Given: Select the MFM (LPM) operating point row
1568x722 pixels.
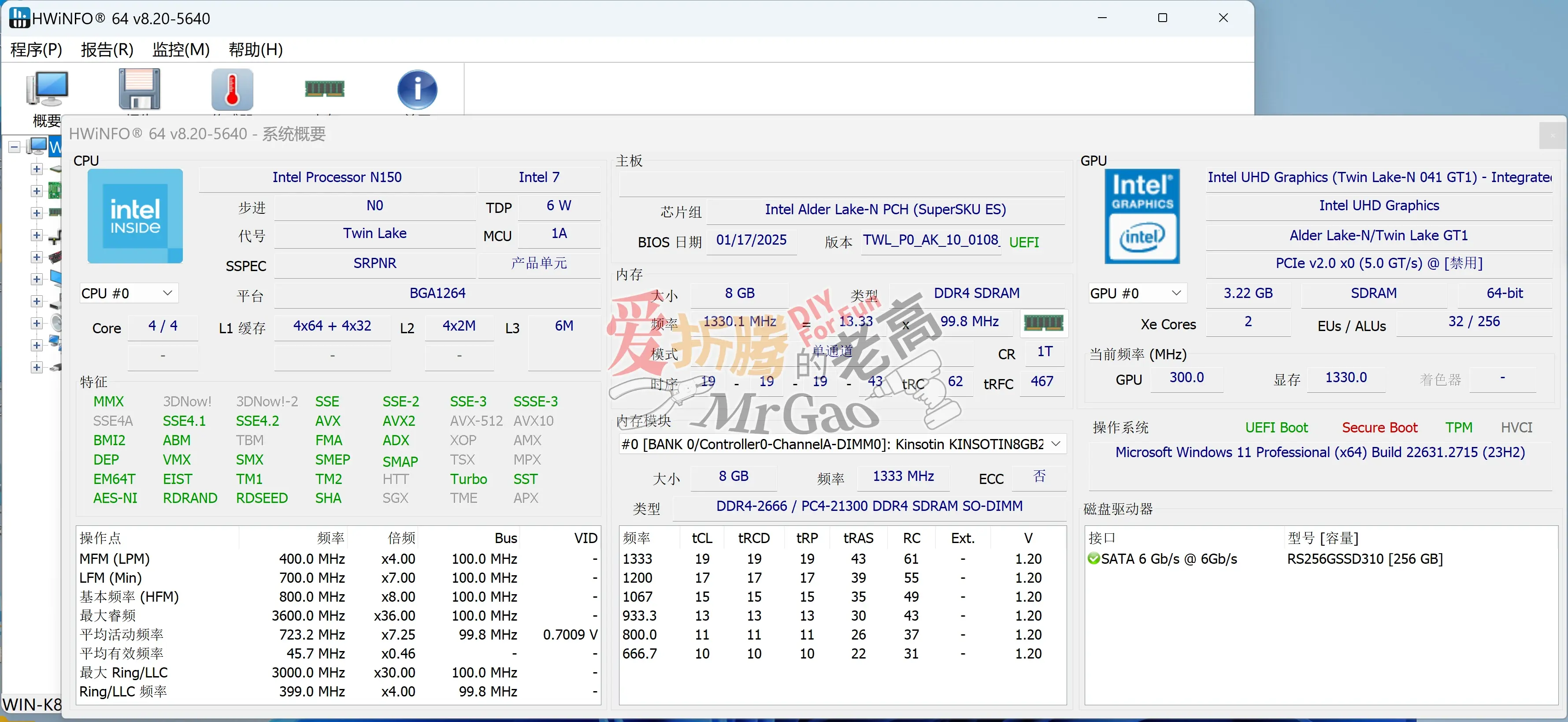Looking at the screenshot, I should click(338, 559).
